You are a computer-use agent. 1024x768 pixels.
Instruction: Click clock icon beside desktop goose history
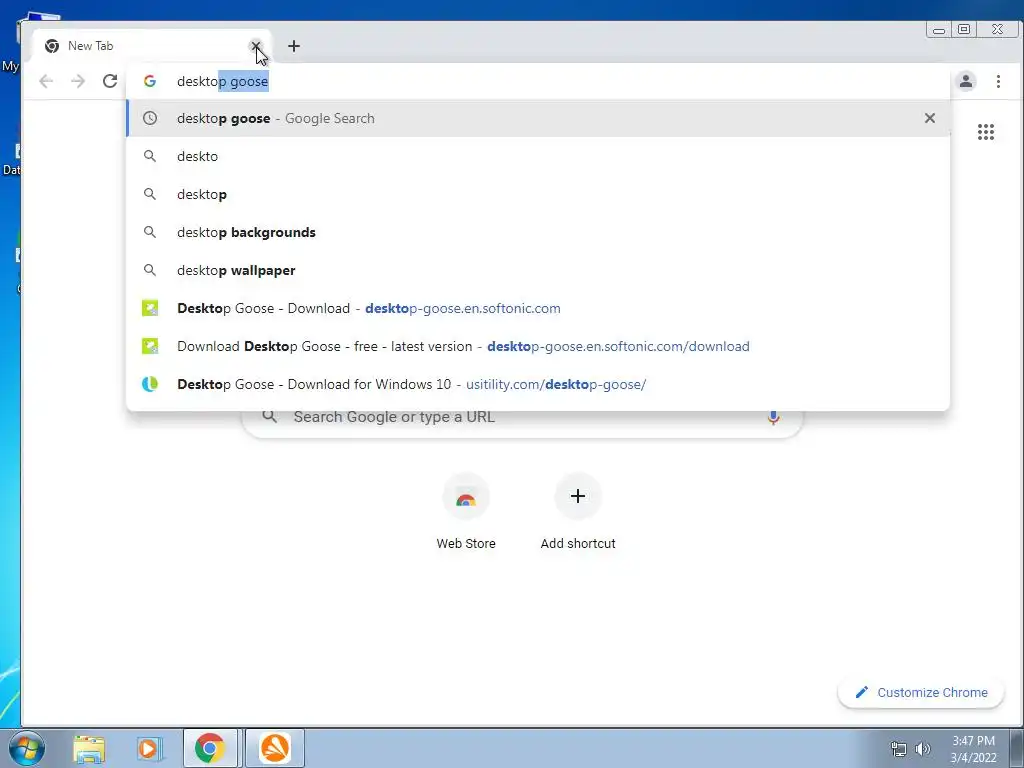(x=150, y=118)
